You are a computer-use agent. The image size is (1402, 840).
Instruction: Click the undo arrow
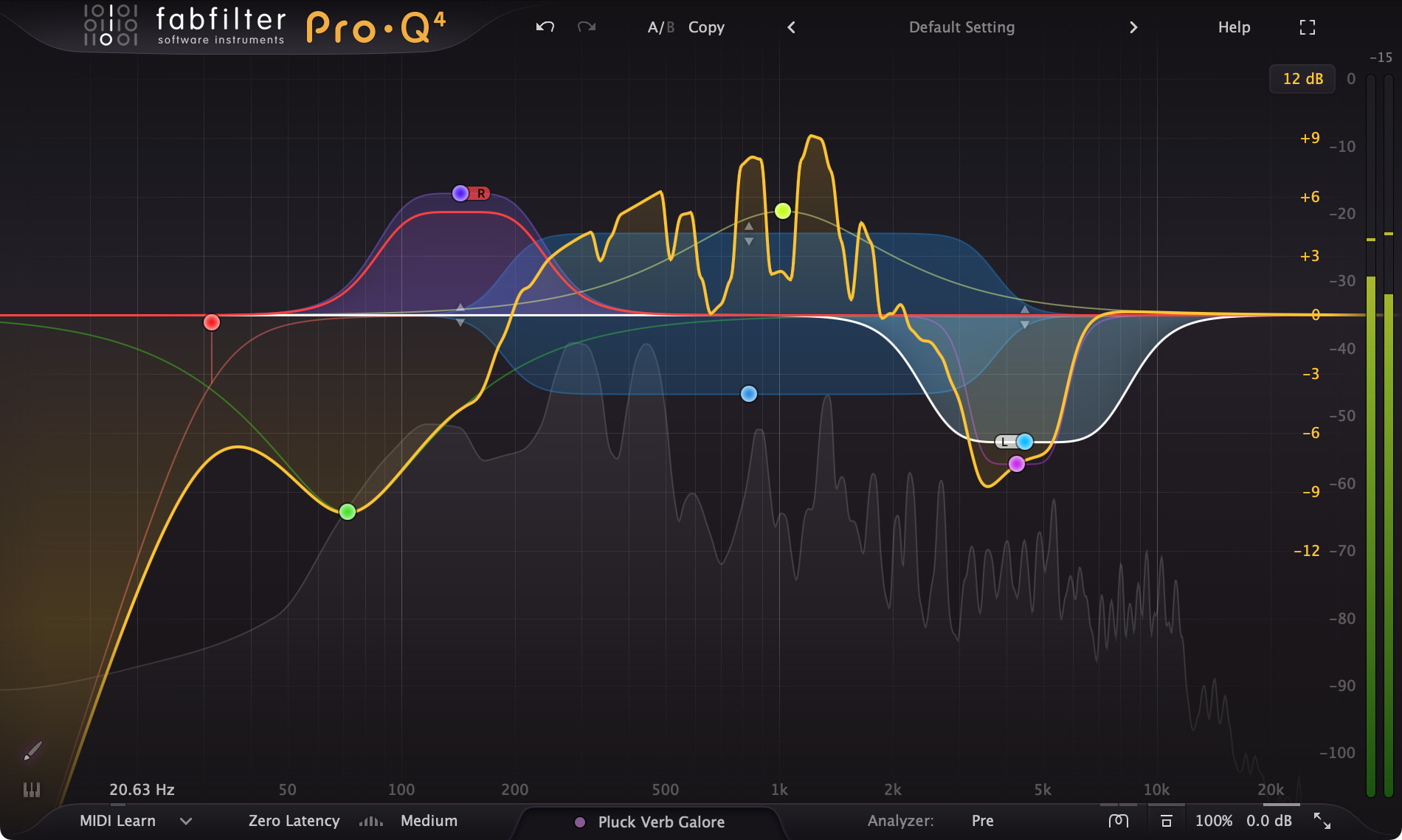tap(544, 27)
